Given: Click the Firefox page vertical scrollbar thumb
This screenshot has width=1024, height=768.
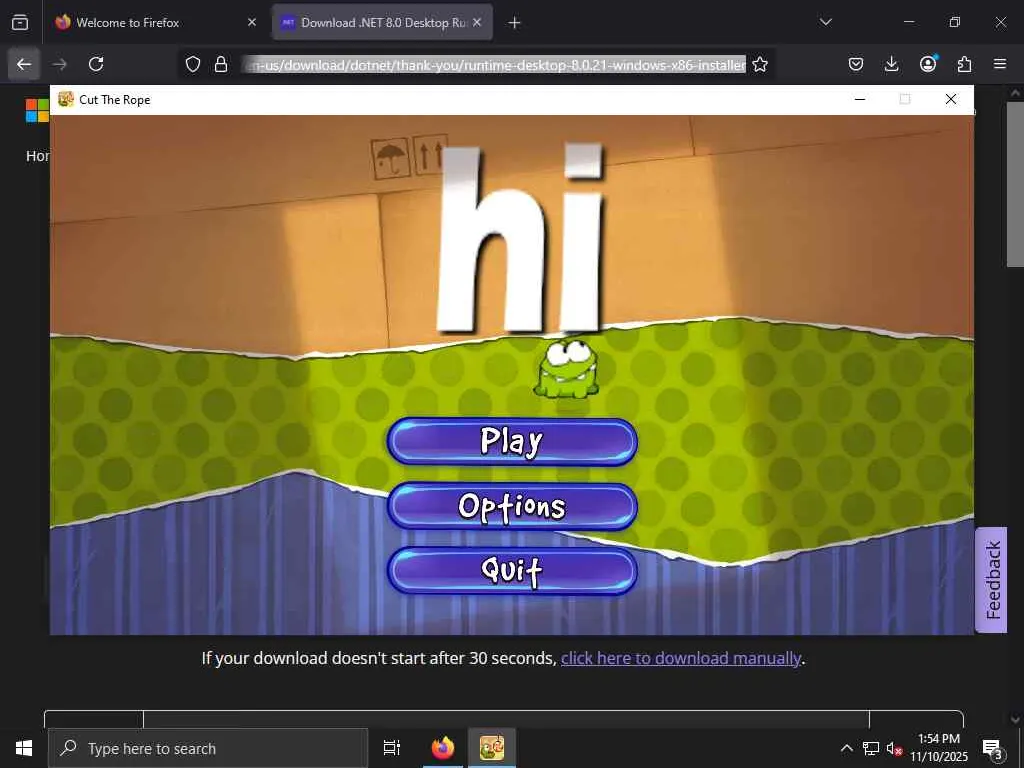Looking at the screenshot, I should click(1015, 184).
